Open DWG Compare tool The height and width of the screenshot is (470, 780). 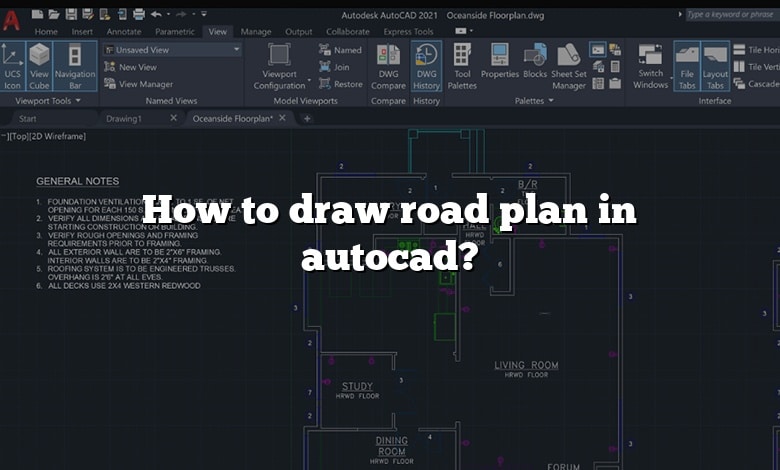pyautogui.click(x=389, y=66)
